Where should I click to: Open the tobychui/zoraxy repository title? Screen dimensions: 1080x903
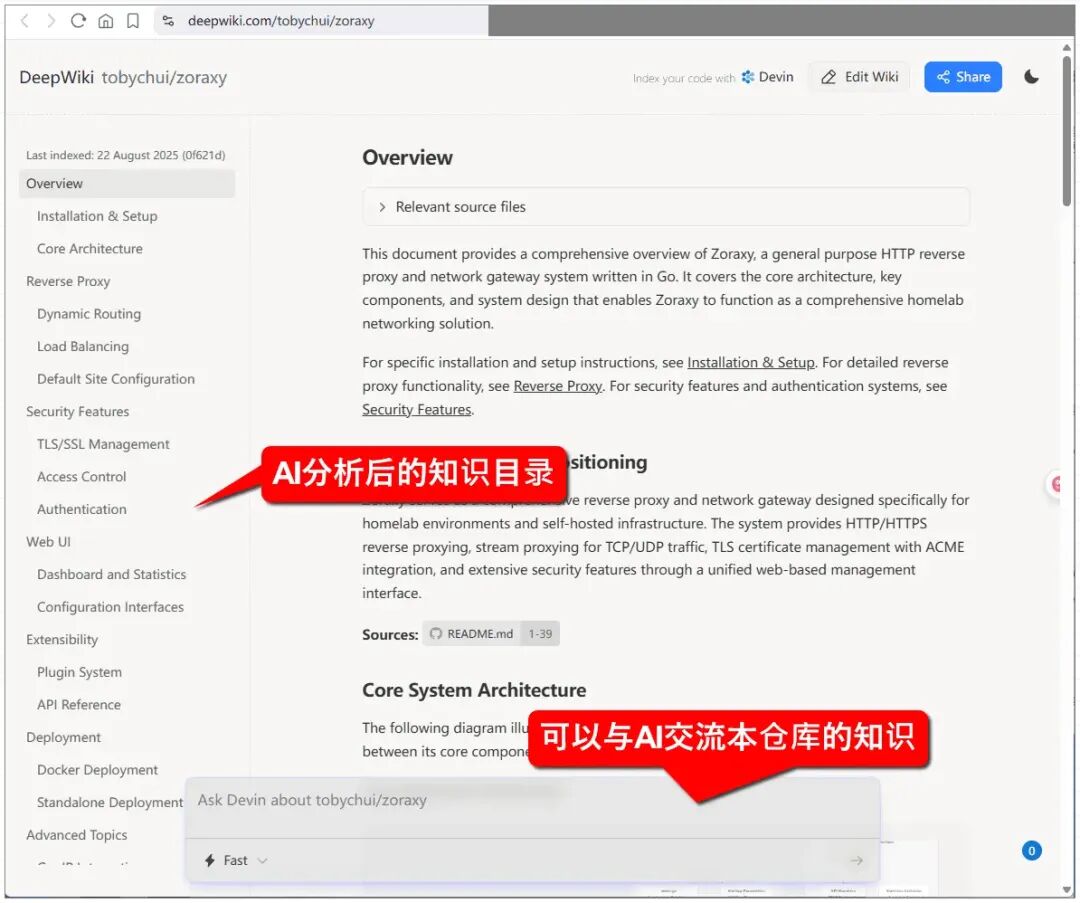click(164, 77)
